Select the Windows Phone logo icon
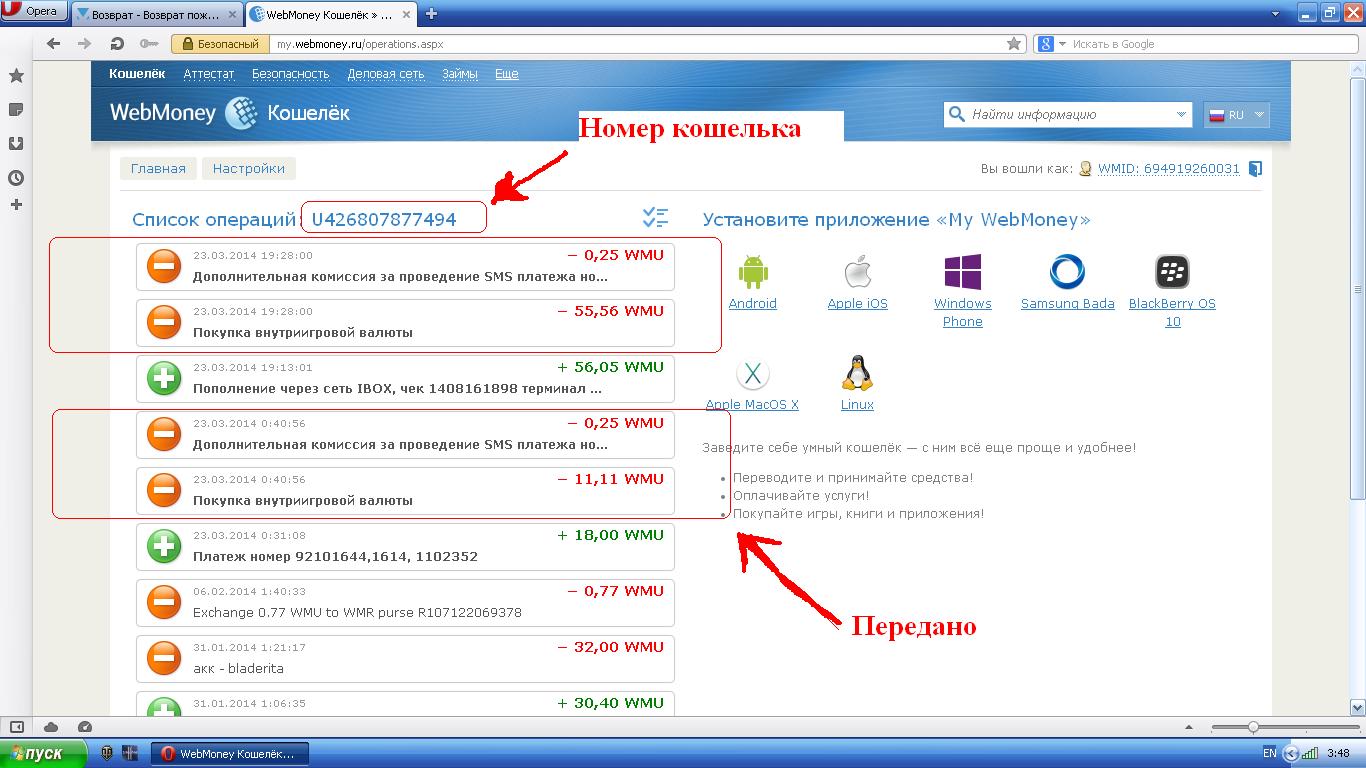Image resolution: width=1366 pixels, height=768 pixels. [962, 272]
